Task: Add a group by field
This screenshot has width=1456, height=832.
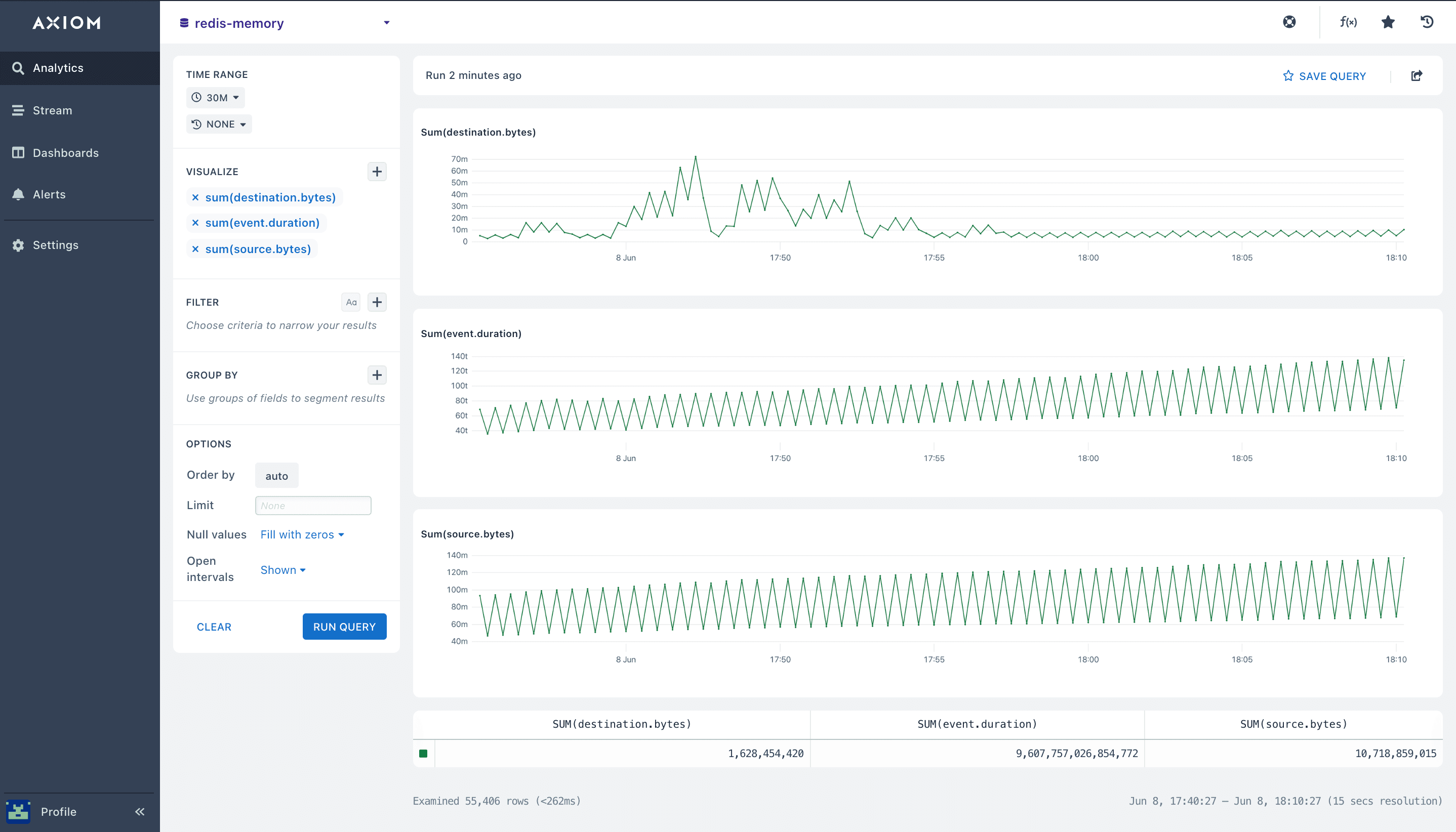Action: 377,375
